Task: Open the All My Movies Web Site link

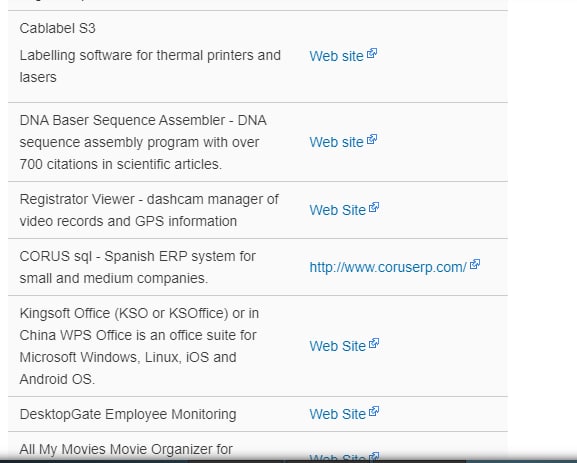Action: [337, 458]
